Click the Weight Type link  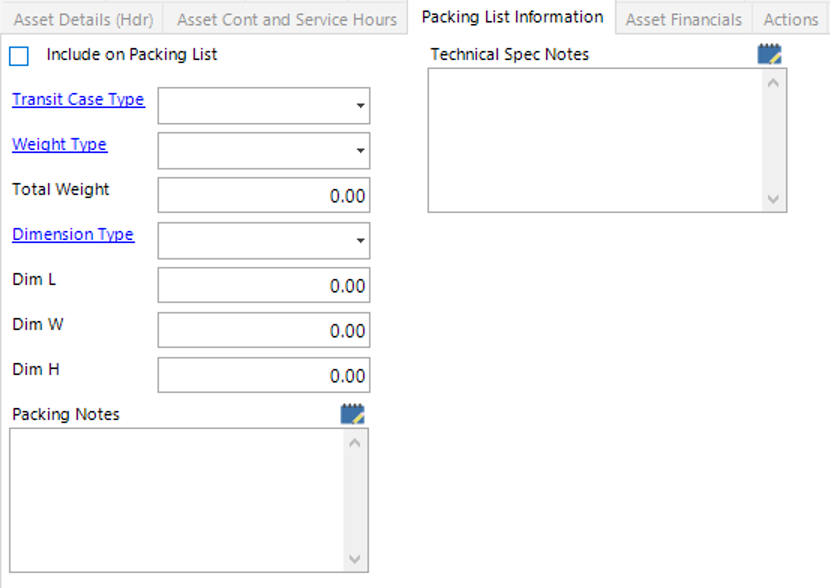click(59, 145)
